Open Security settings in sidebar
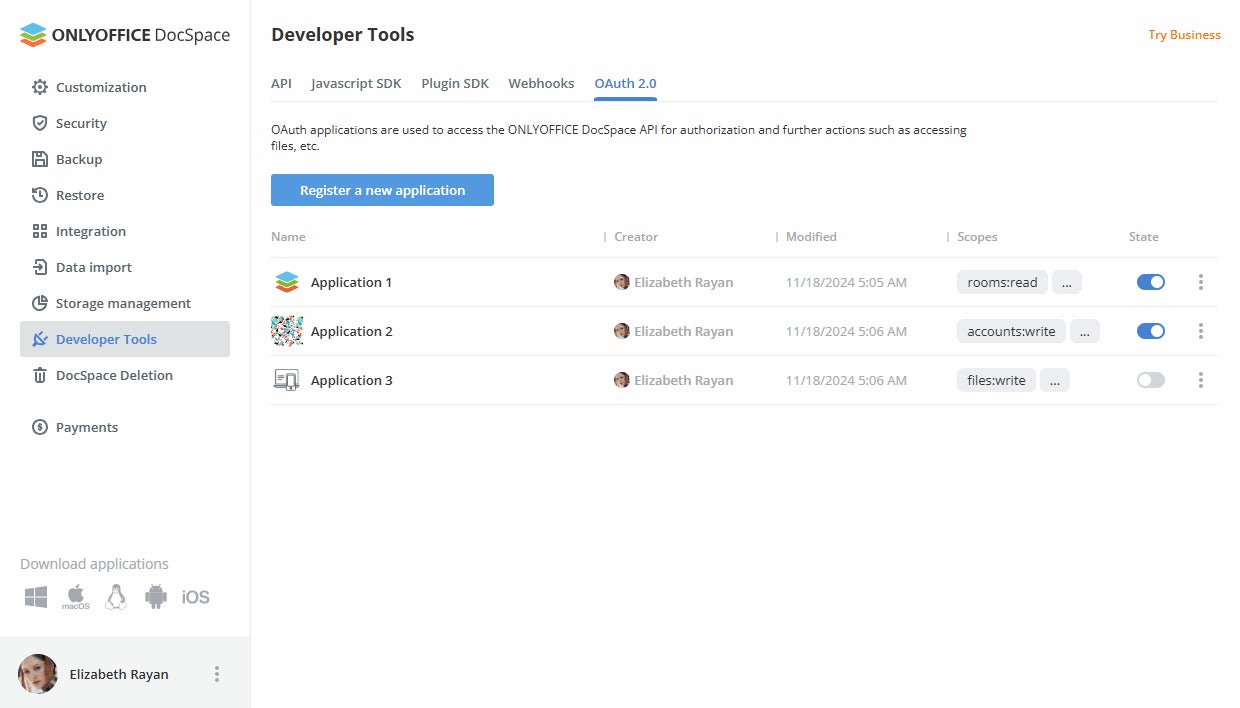The width and height of the screenshot is (1240, 708). click(81, 123)
